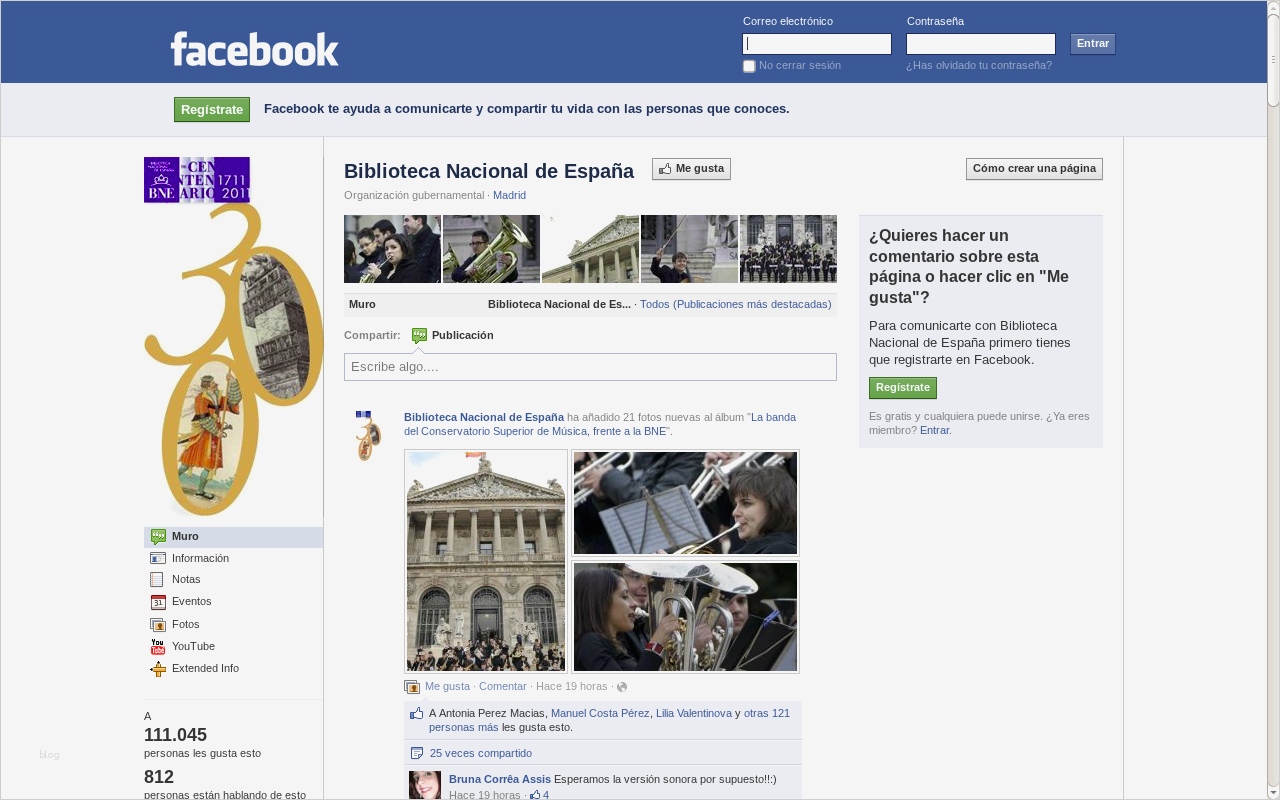Click the thumbs-up icon on Bruna's comment

tap(535, 795)
